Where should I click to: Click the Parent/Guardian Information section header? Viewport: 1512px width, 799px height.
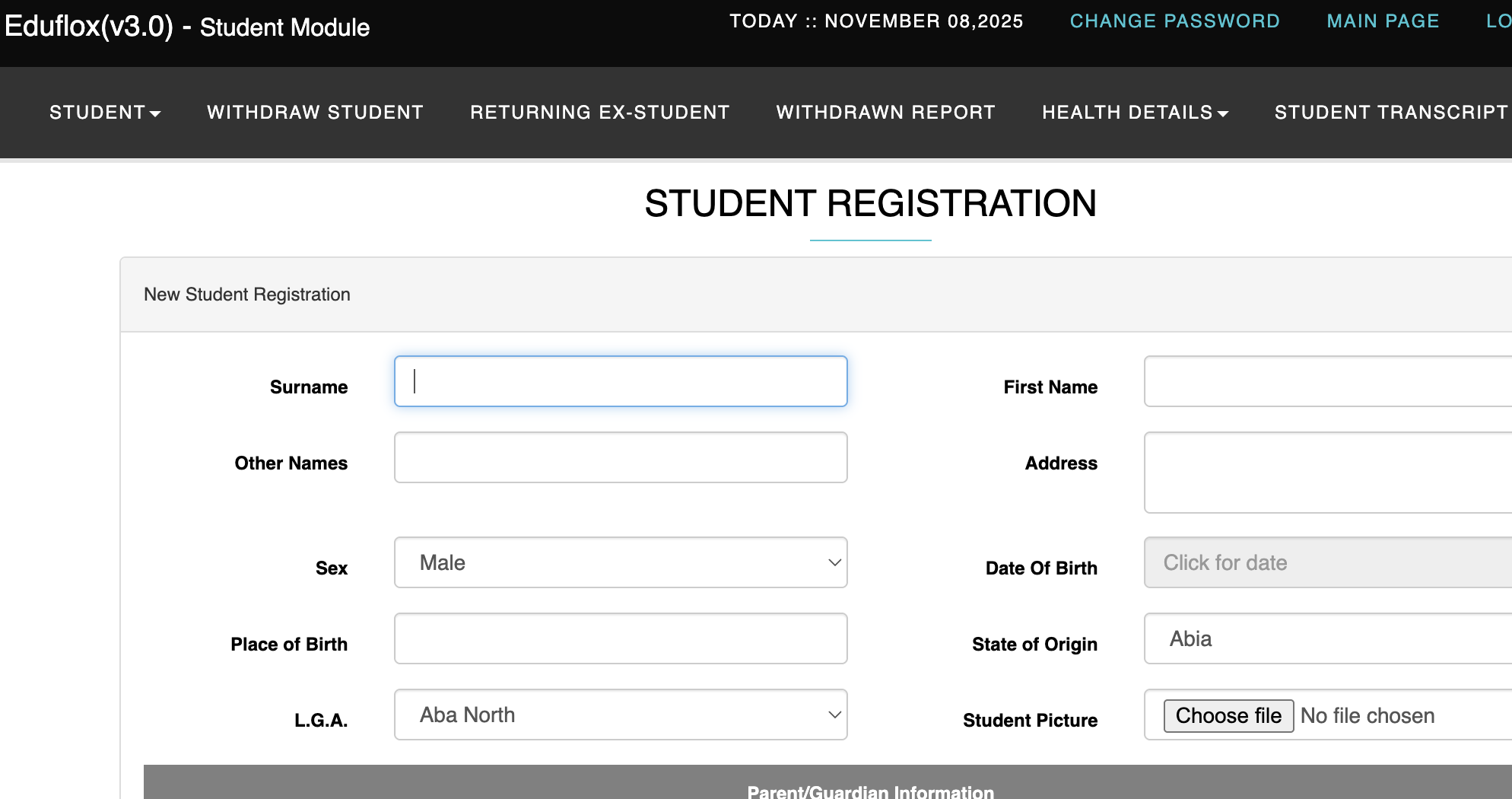[x=870, y=791]
